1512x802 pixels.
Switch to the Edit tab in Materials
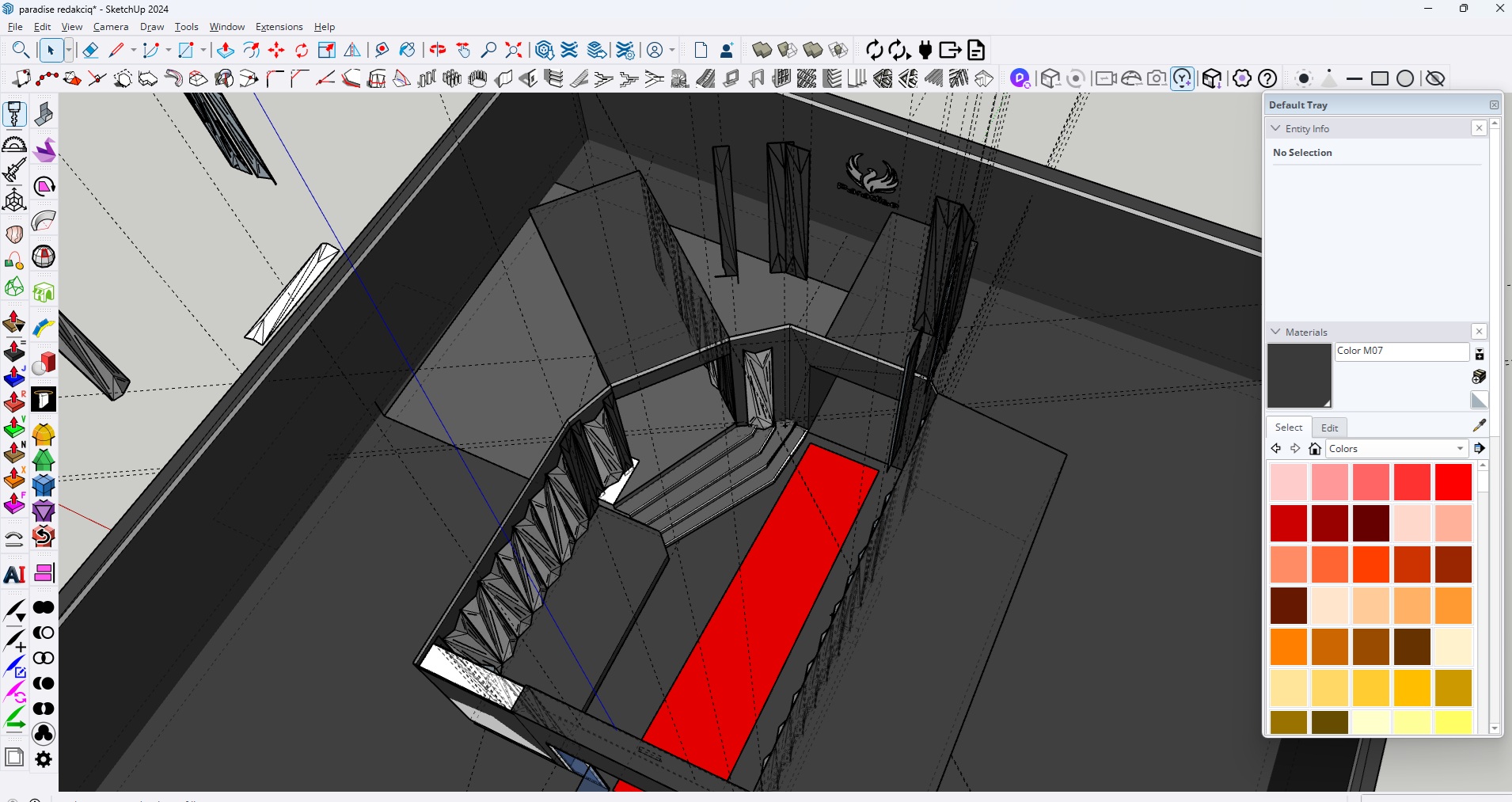(x=1330, y=428)
